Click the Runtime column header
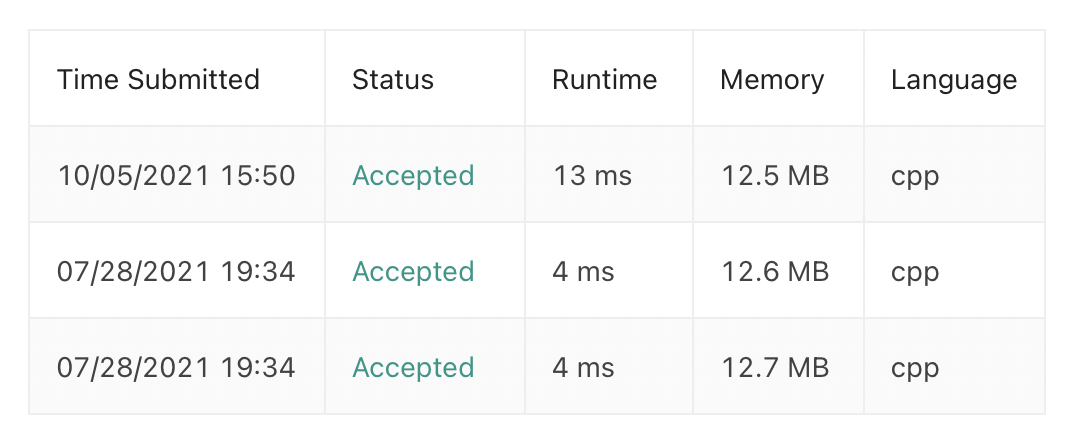The width and height of the screenshot is (1073, 443). click(604, 80)
